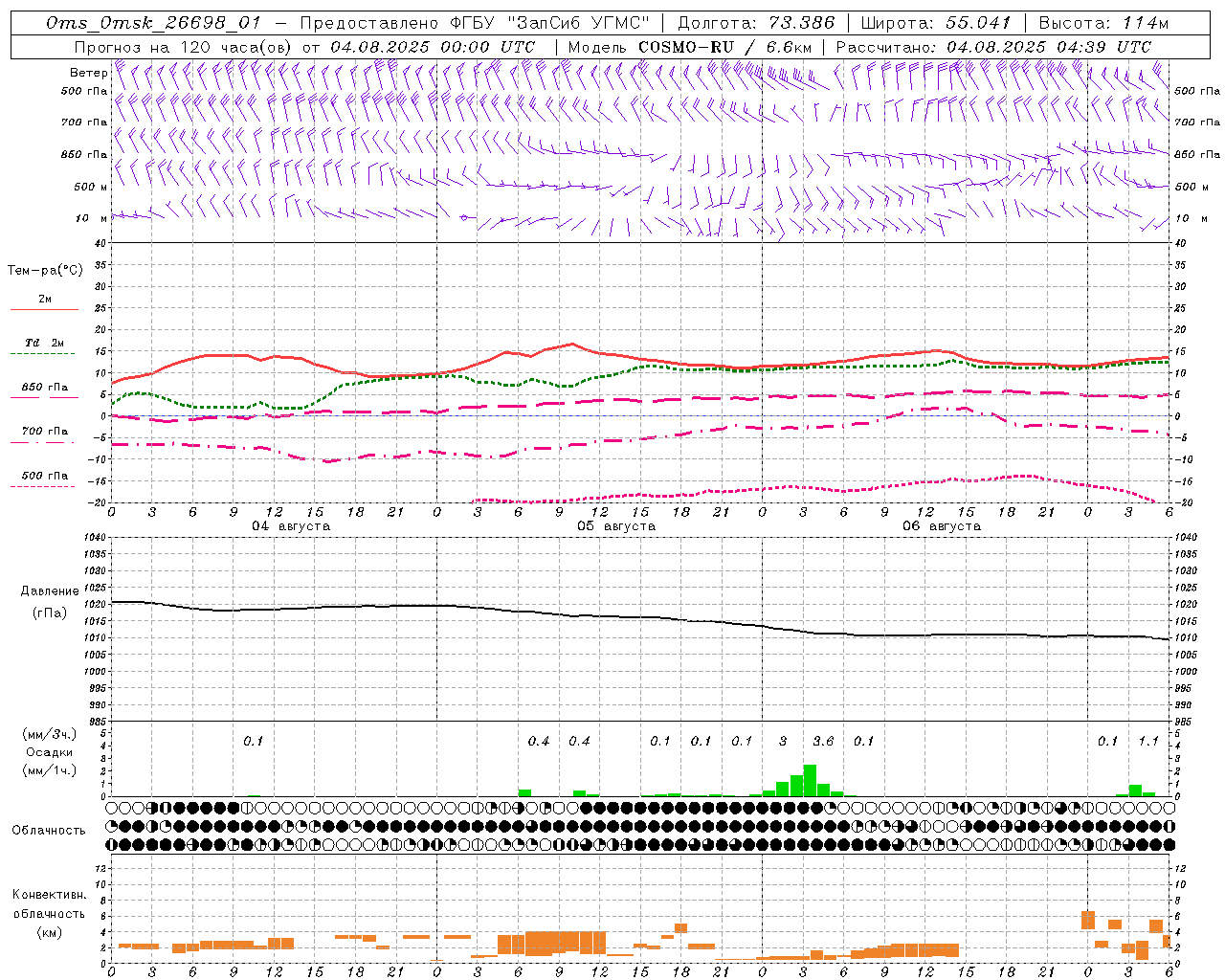Click the 3.6 precipitation total value
Viewport: 1225px width, 980px height.
click(x=823, y=741)
